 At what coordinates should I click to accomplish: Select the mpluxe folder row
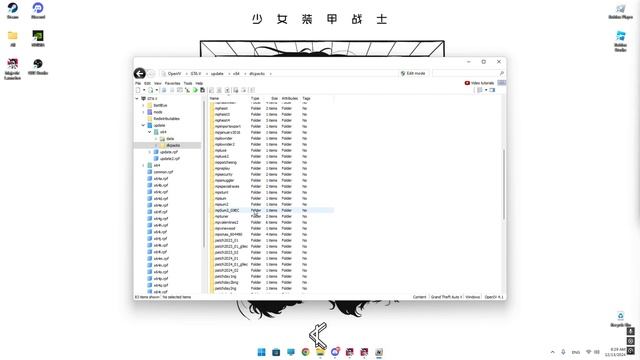click(272, 150)
